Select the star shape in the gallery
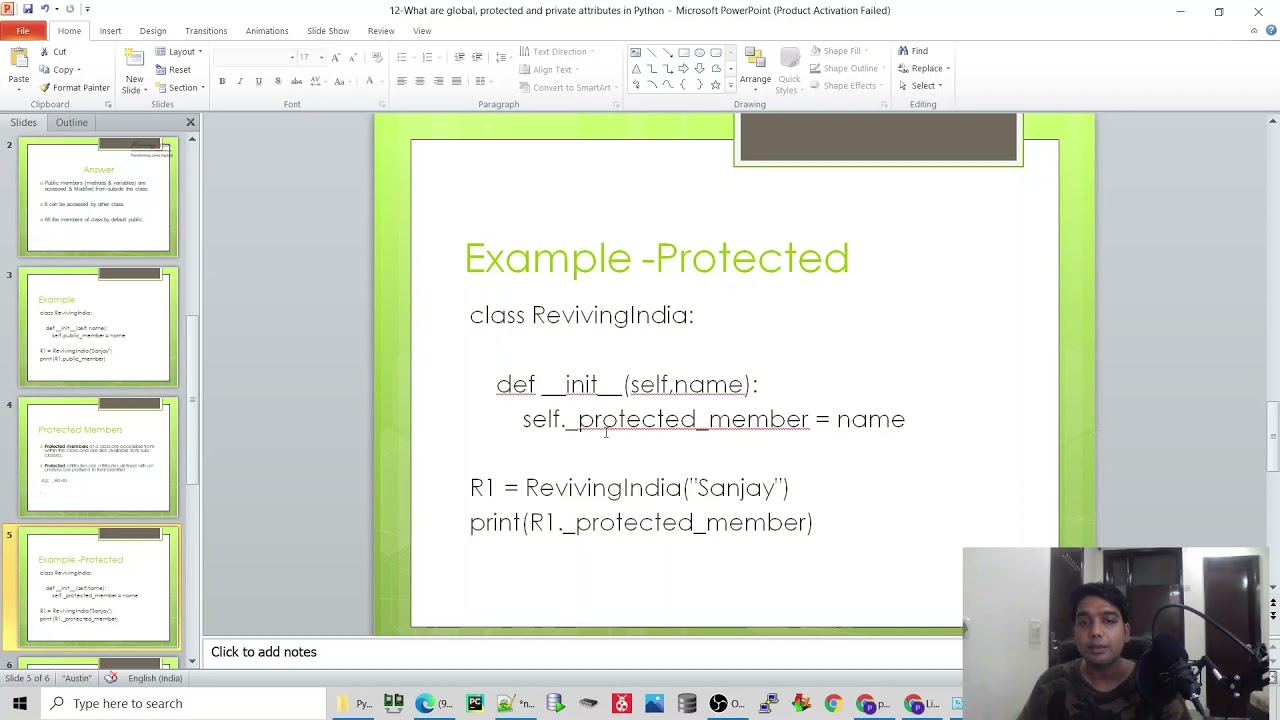The image size is (1280, 720). (715, 85)
